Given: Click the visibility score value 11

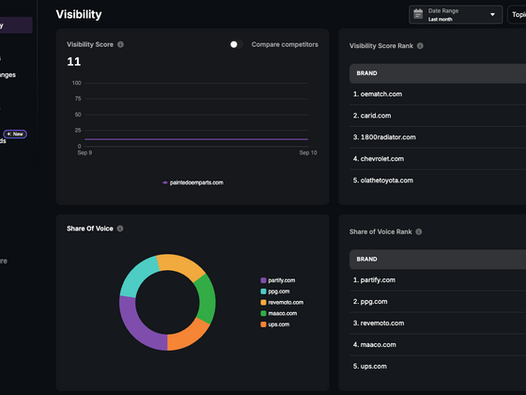Looking at the screenshot, I should click(x=74, y=62).
